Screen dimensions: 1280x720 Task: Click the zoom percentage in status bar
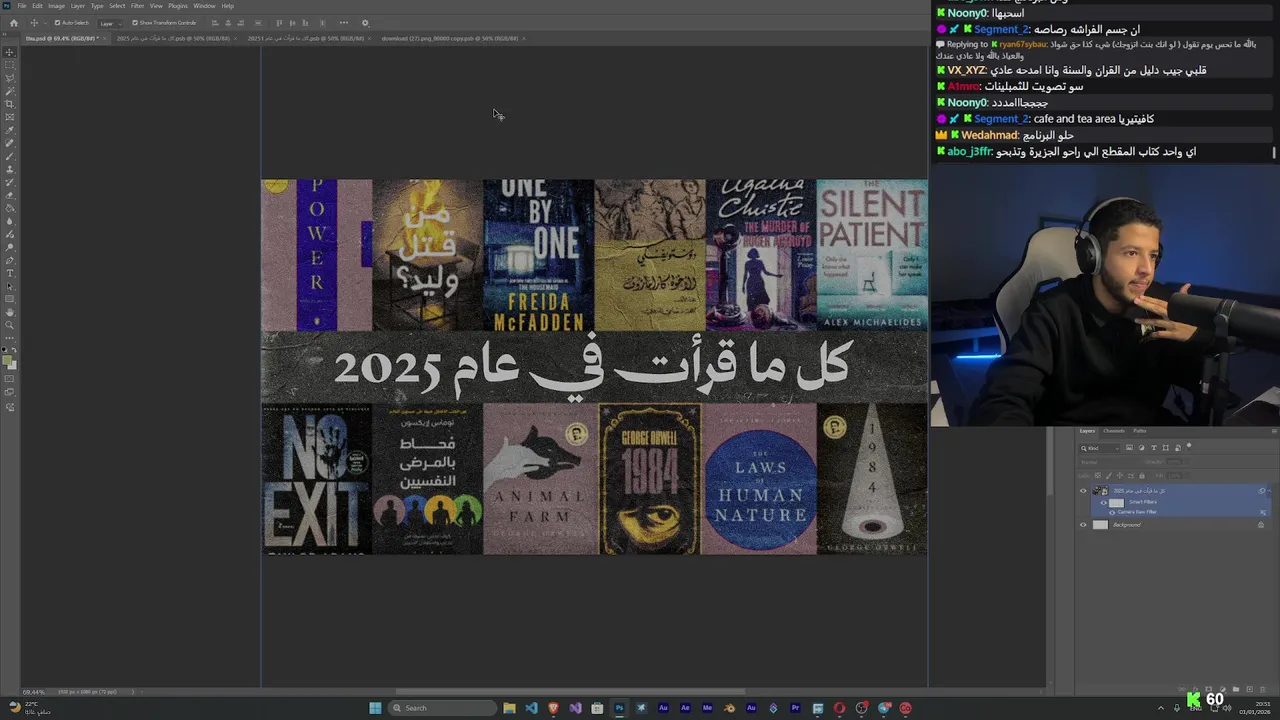[33, 692]
